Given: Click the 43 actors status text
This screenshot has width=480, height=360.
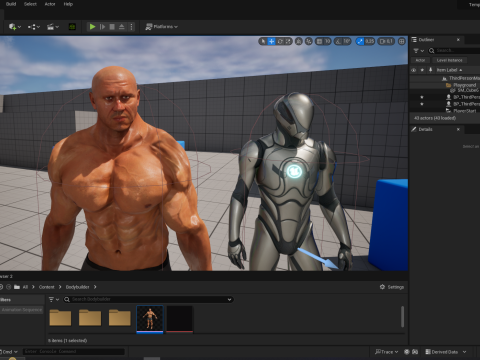Looking at the screenshot, I should pos(435,118).
